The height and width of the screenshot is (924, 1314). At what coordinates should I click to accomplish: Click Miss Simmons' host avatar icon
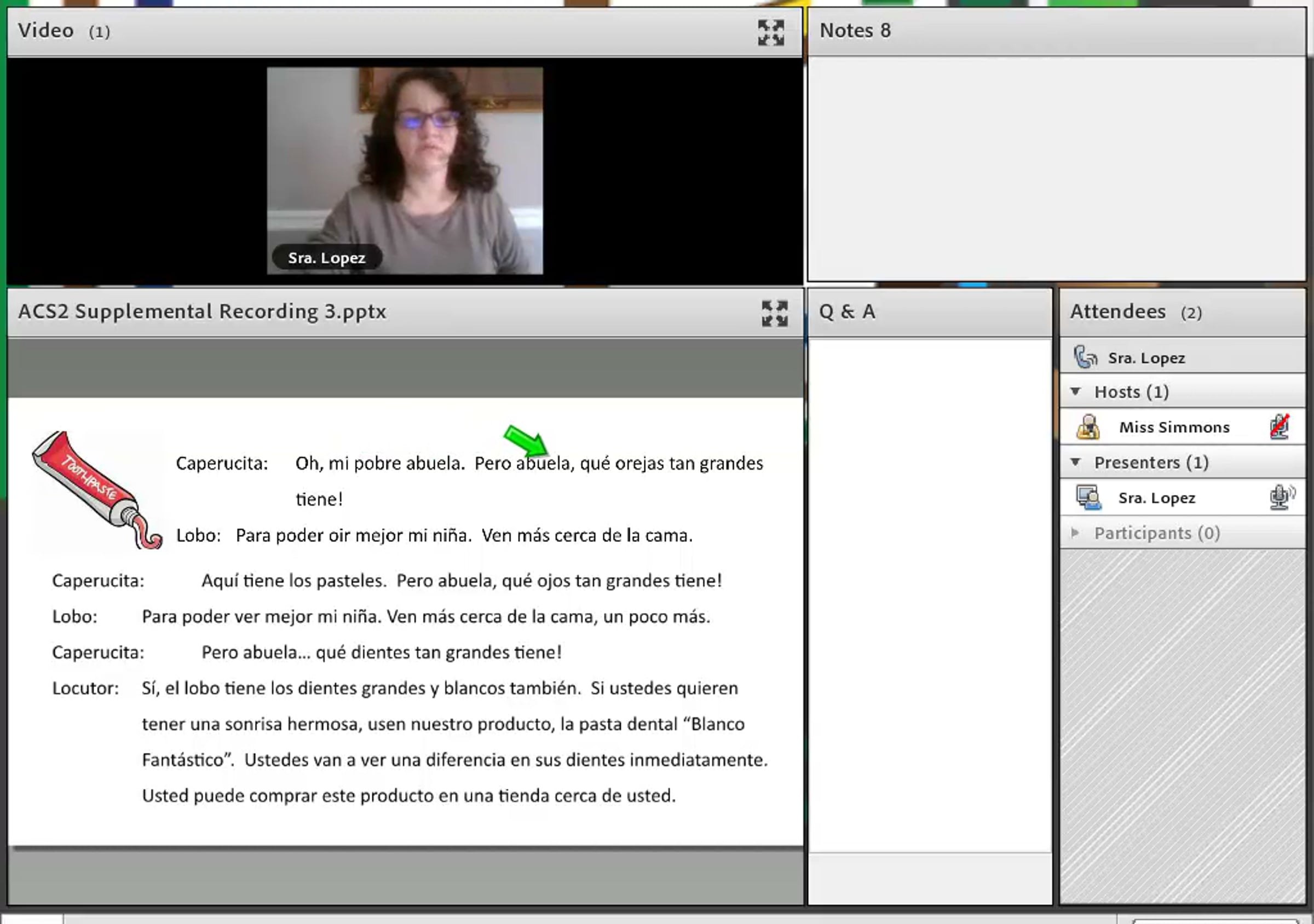(1087, 428)
